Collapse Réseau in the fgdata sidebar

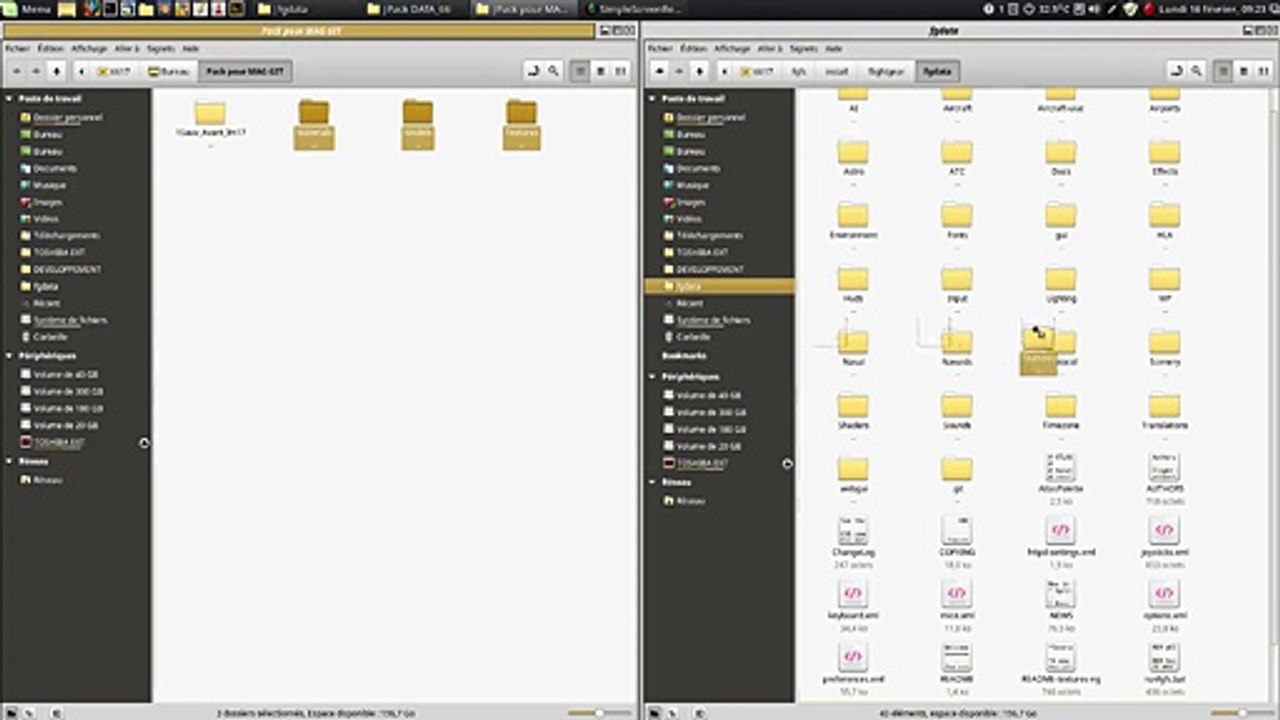653,482
